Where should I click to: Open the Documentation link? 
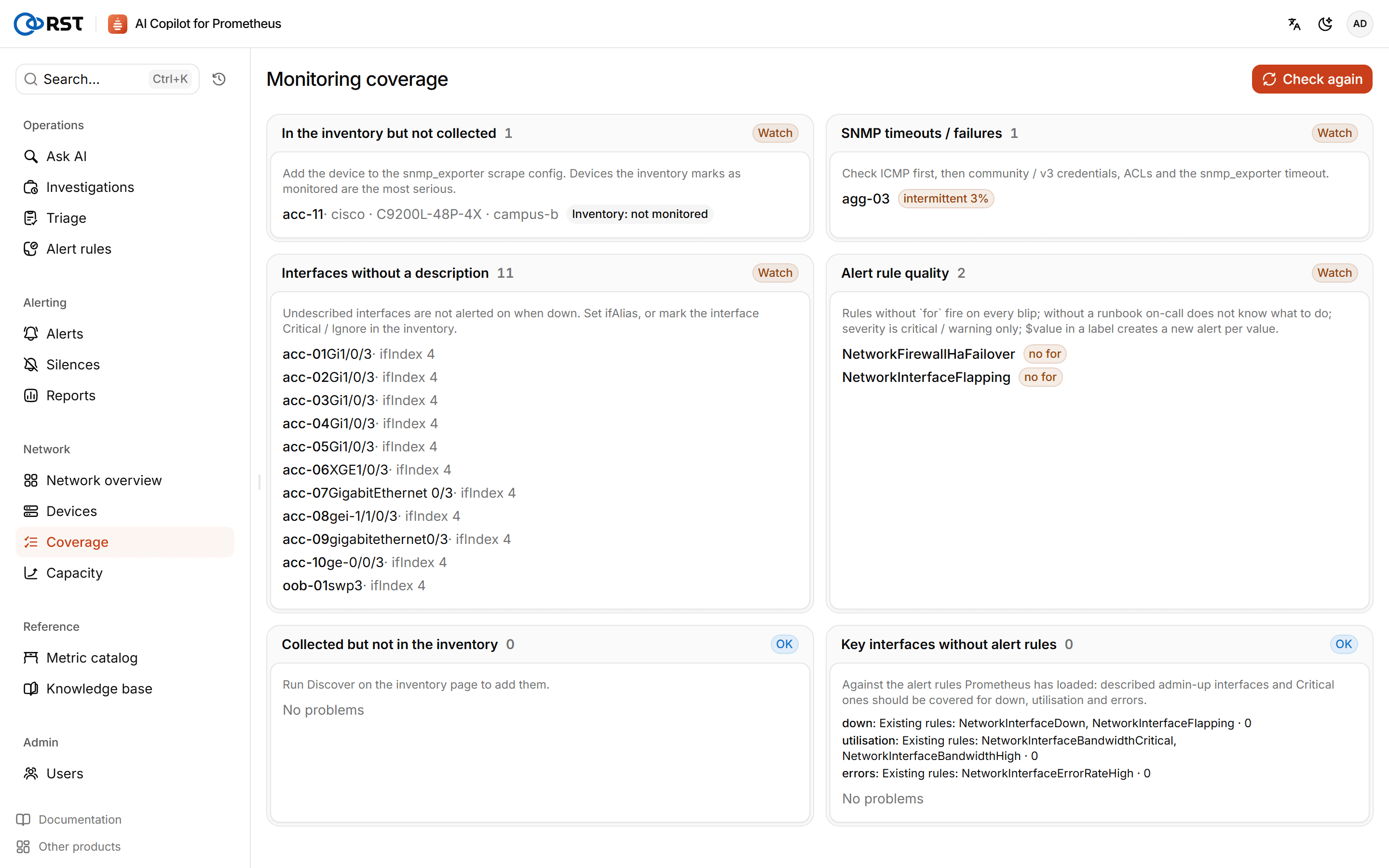point(69,819)
